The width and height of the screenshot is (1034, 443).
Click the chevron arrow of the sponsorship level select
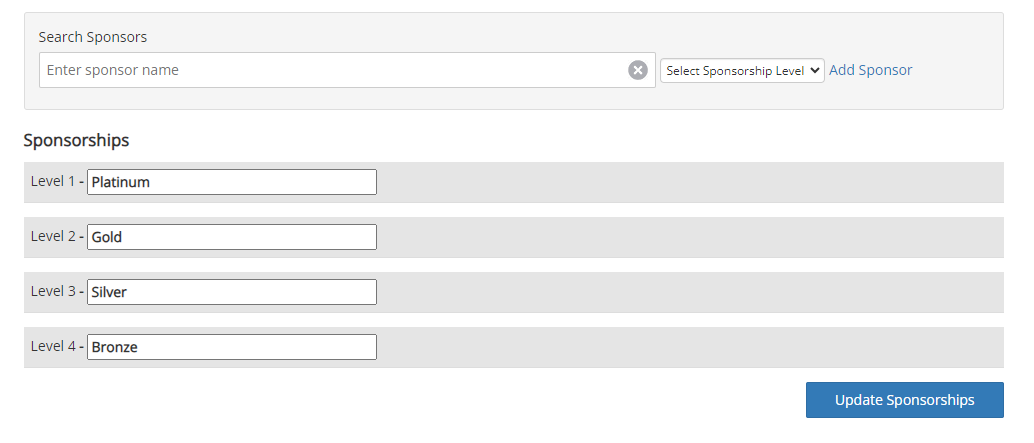[x=814, y=71]
